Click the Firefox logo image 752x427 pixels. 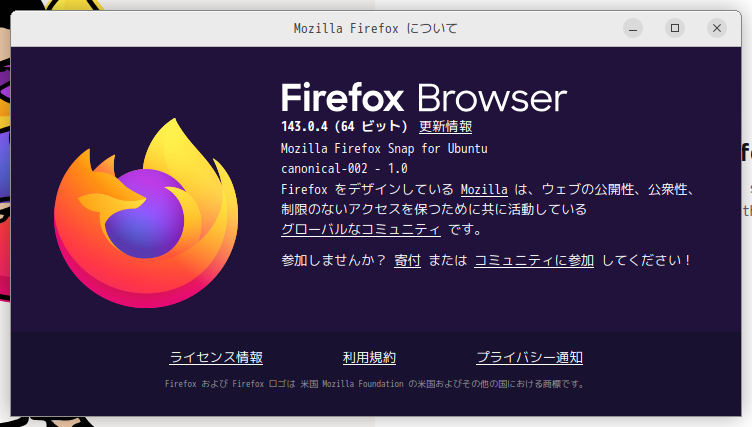[x=146, y=213]
